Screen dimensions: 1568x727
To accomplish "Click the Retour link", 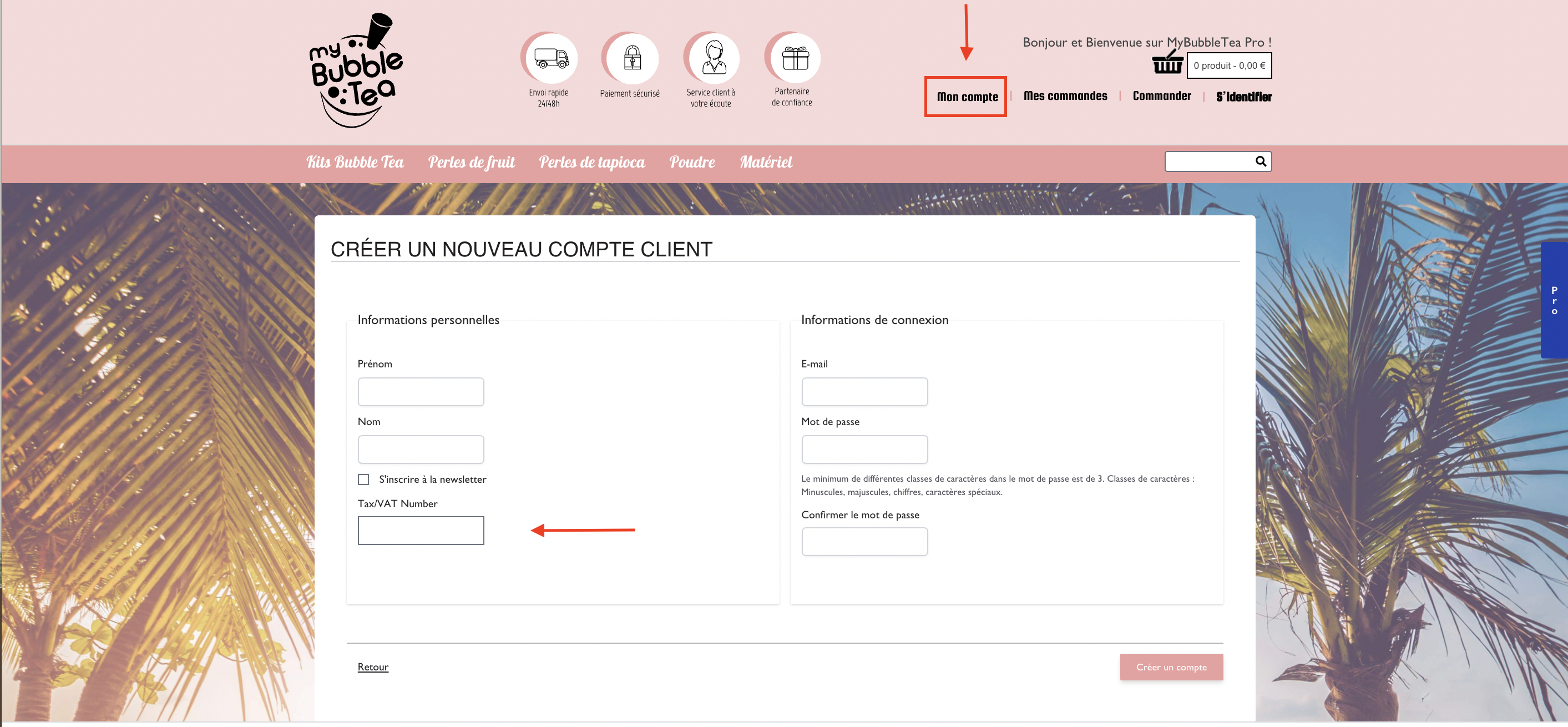I will [372, 667].
